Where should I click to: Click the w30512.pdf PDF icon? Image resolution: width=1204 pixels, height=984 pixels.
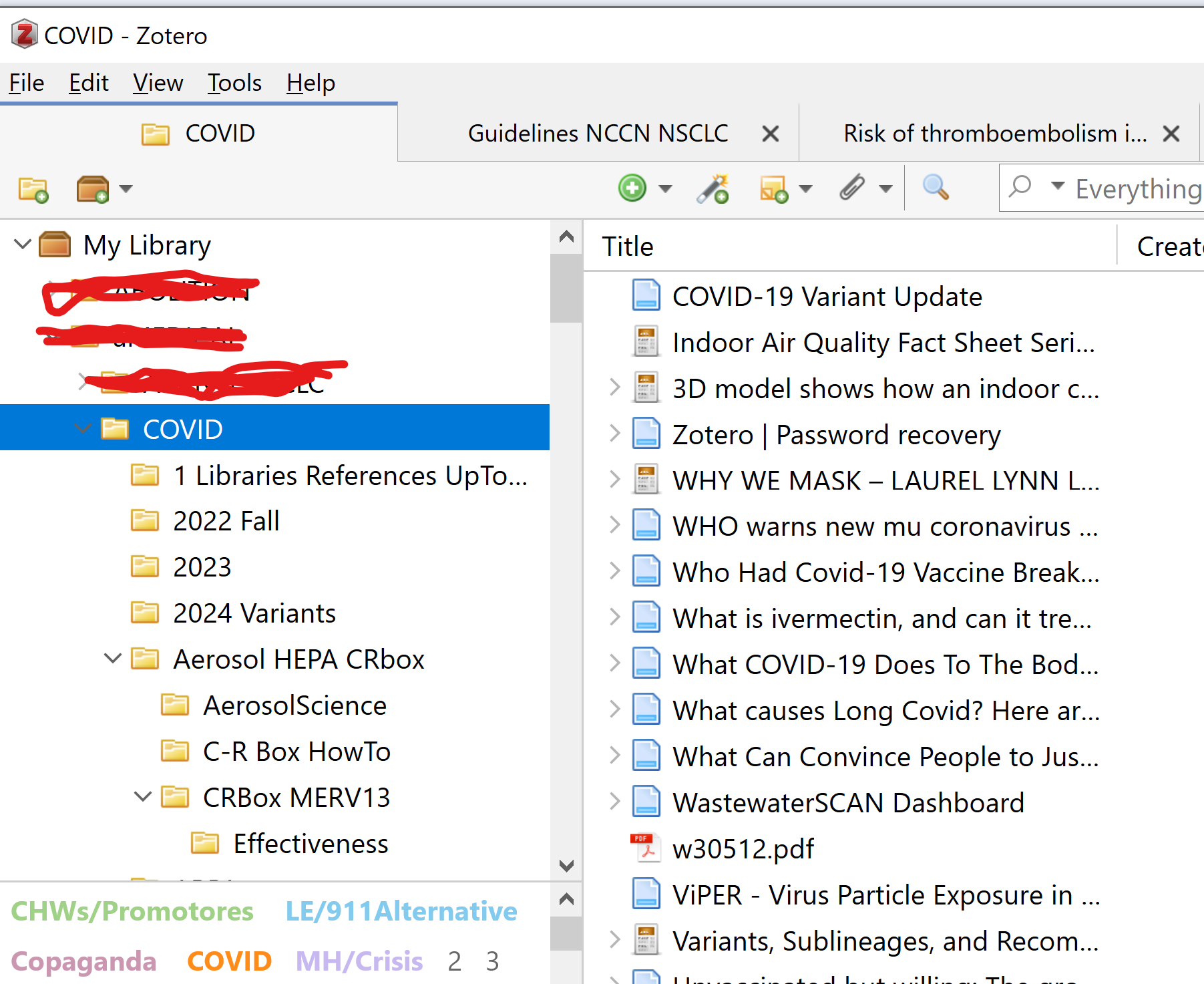646,848
